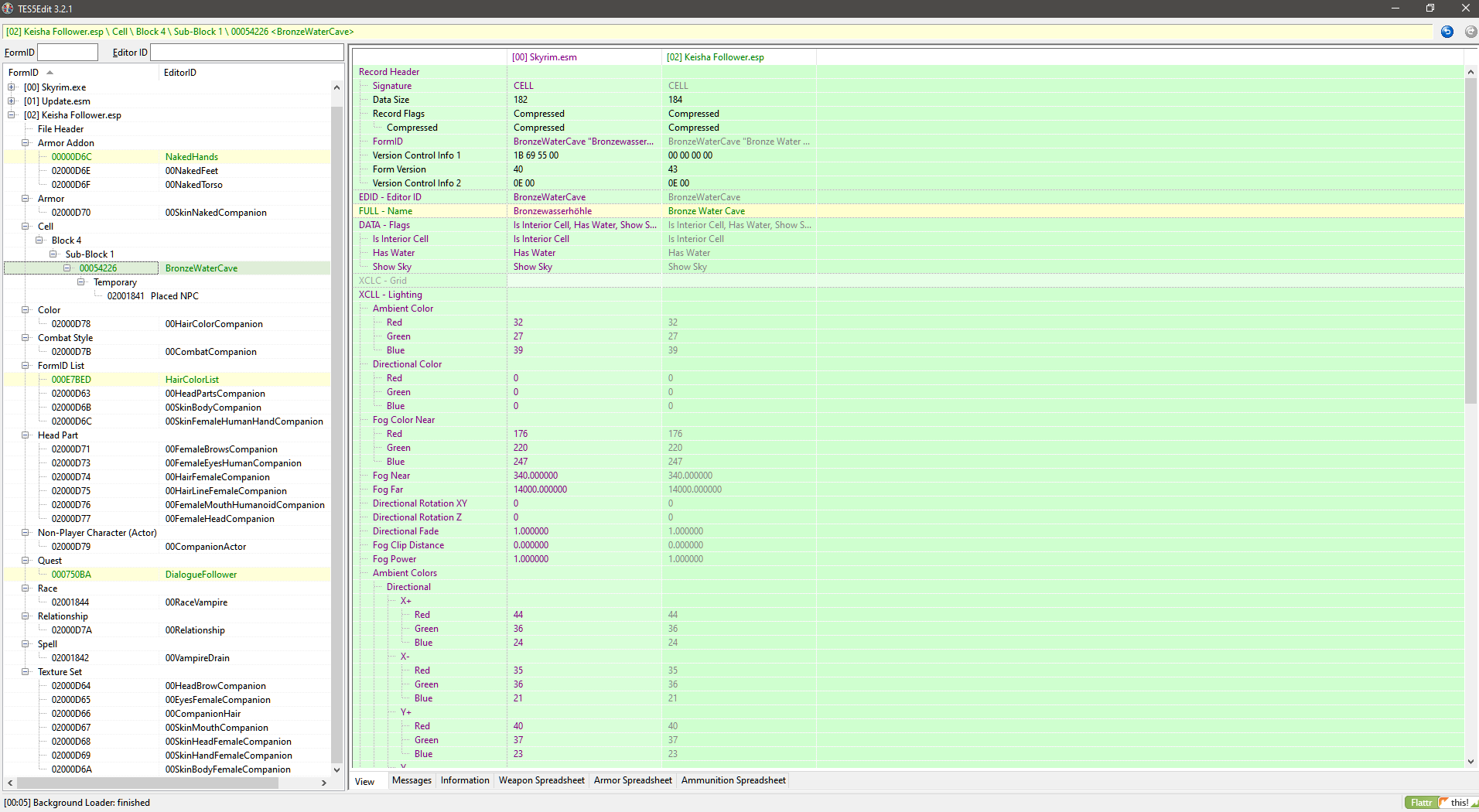Click the EDID - Editor ID row label
1479x812 pixels.
pos(390,197)
